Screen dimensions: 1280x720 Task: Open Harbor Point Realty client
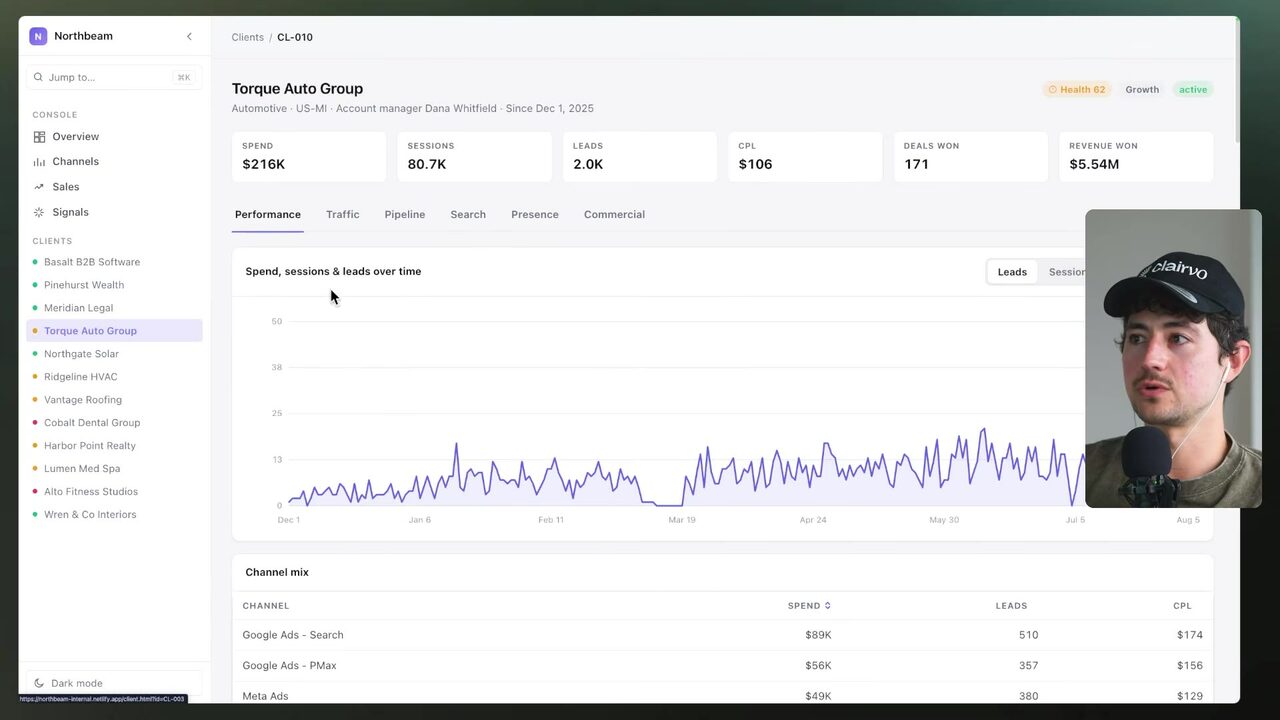114,446
